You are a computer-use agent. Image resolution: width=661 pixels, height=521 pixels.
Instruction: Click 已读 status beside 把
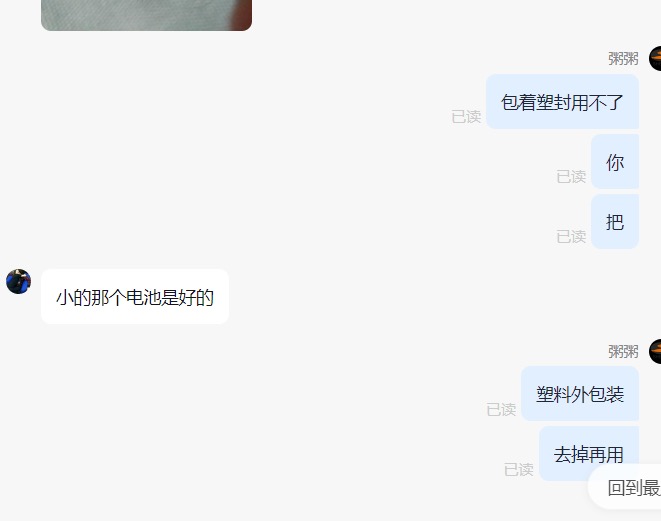[x=571, y=236]
